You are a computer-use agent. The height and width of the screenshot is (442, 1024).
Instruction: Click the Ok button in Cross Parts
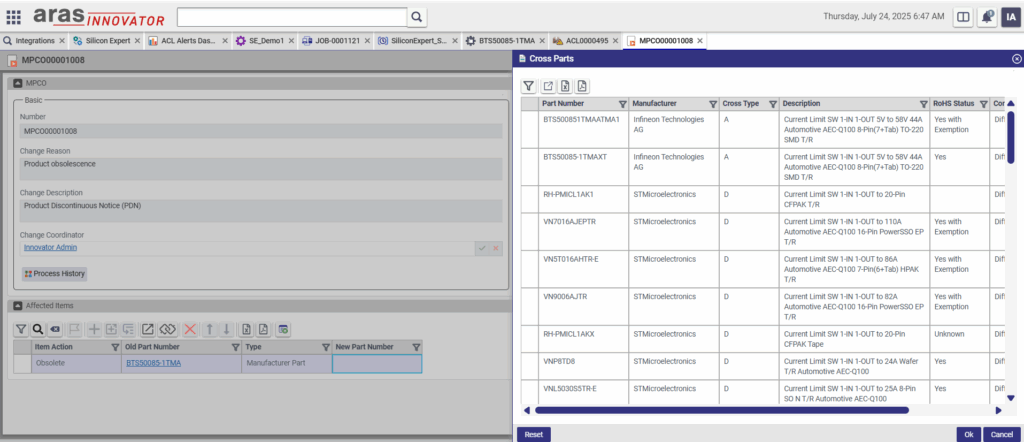pos(967,434)
